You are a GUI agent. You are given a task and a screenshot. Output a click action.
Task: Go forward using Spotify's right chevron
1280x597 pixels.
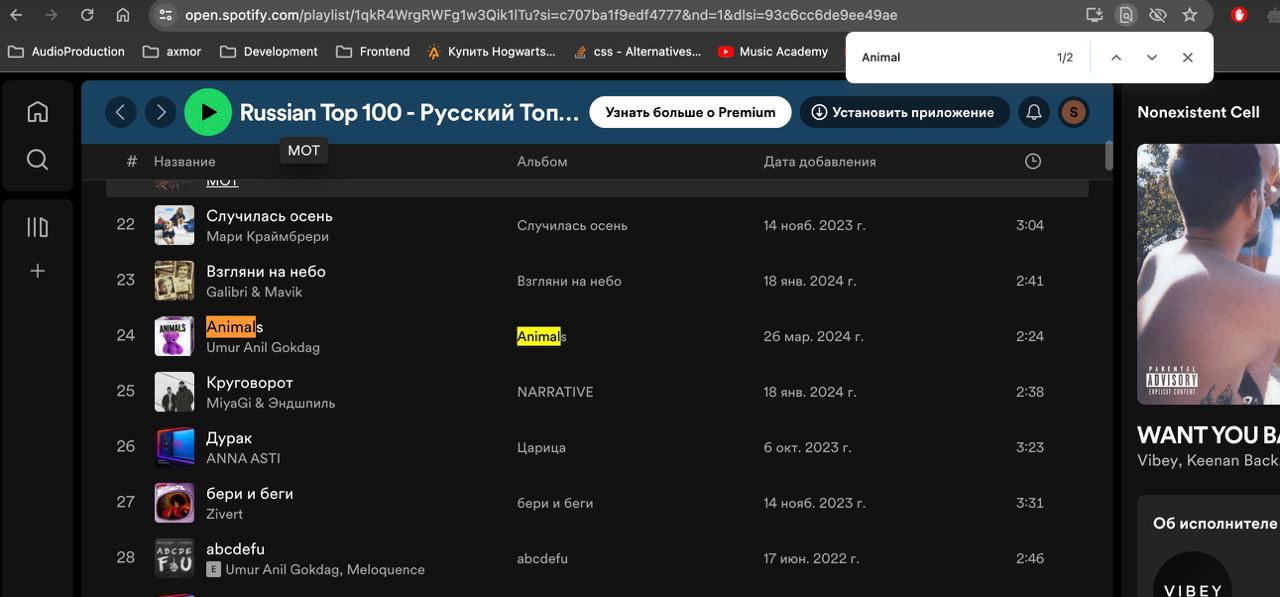point(160,112)
